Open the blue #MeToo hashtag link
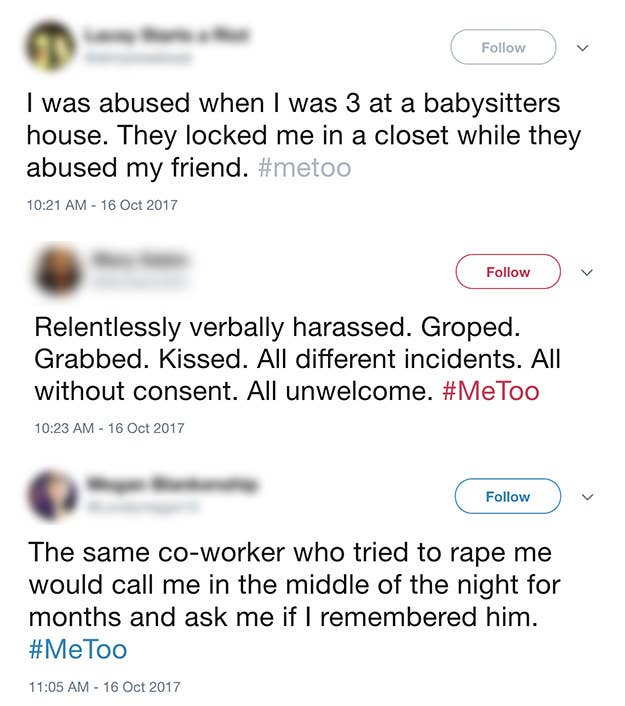625x706 pixels. pos(77,650)
